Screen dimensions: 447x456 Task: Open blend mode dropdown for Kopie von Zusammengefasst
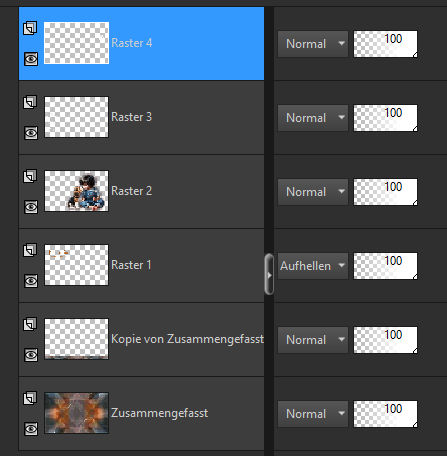(313, 340)
